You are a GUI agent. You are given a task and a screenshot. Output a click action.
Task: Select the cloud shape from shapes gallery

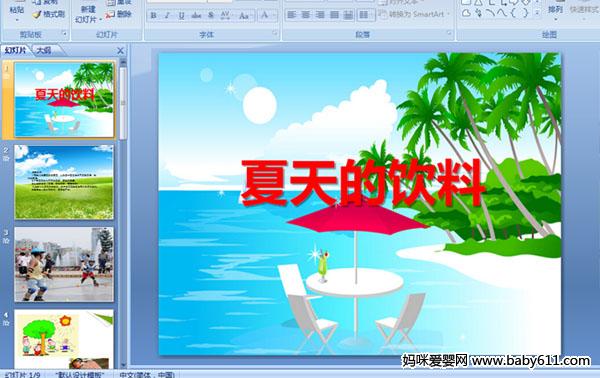click(466, 13)
